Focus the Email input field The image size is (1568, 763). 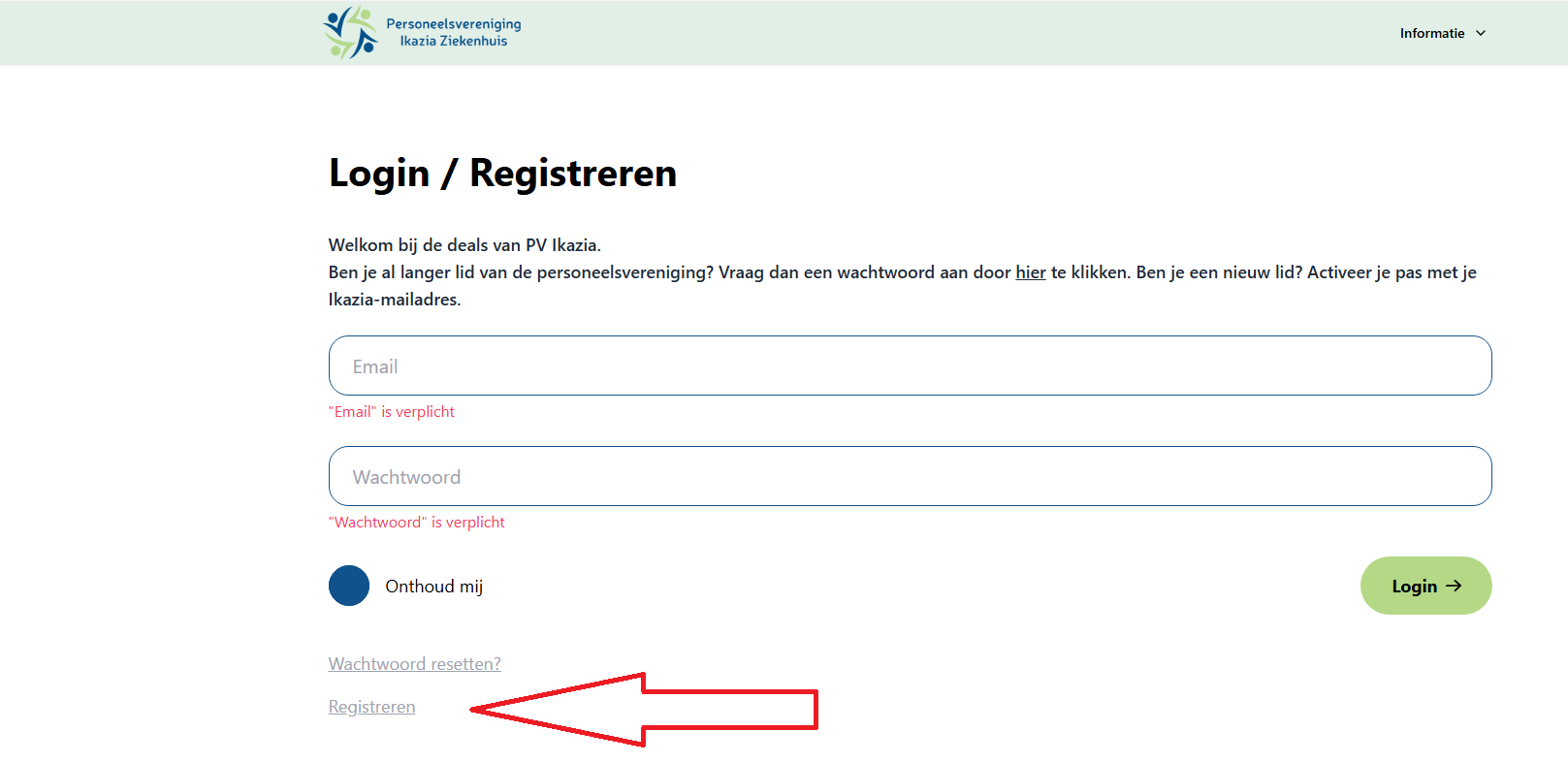tap(910, 366)
